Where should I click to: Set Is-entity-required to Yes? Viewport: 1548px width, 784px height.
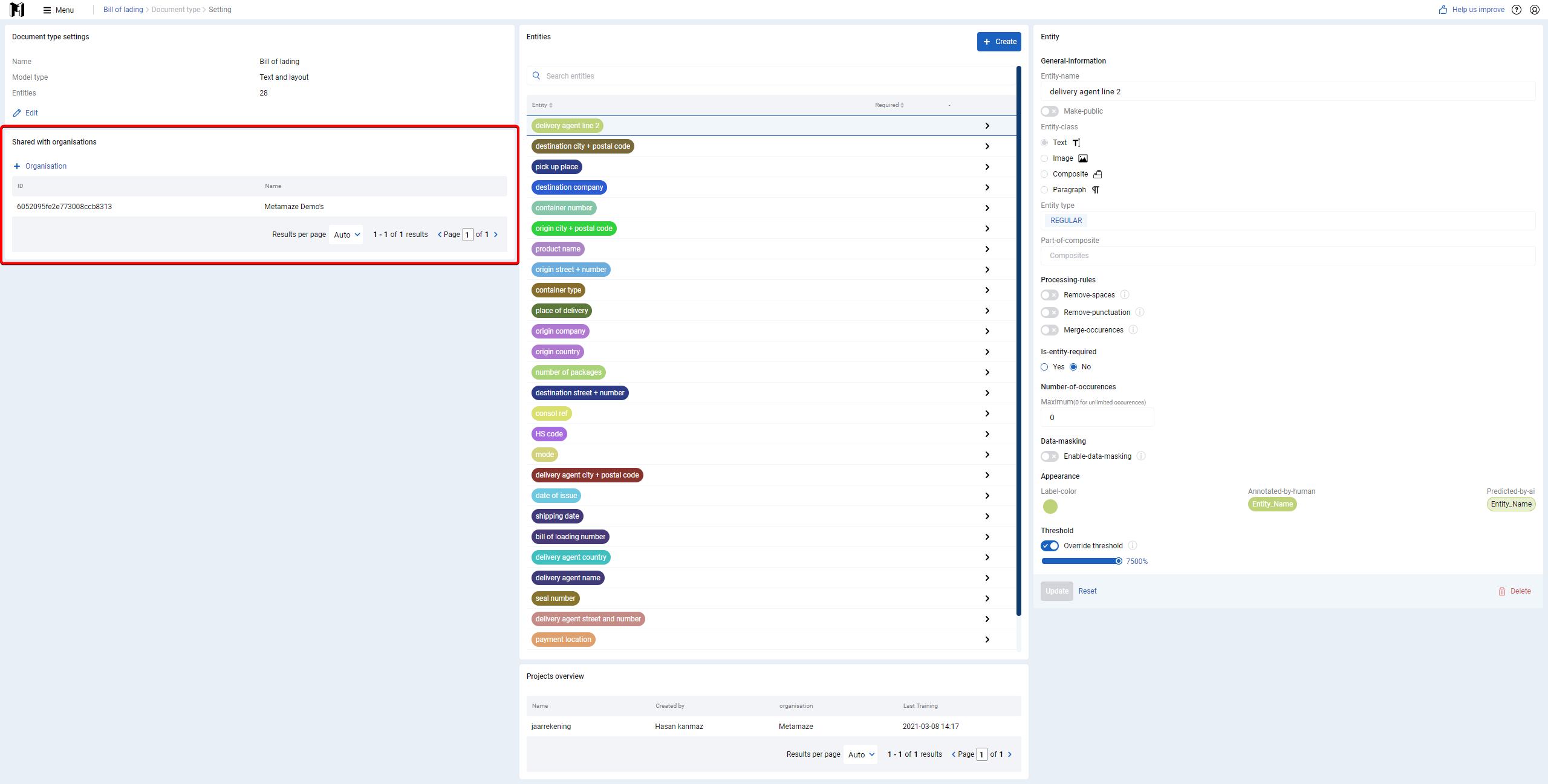coord(1044,367)
